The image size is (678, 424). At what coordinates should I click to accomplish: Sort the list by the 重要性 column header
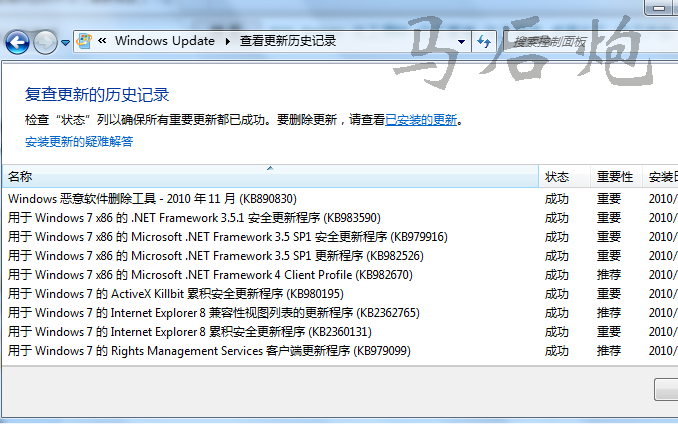tap(614, 177)
